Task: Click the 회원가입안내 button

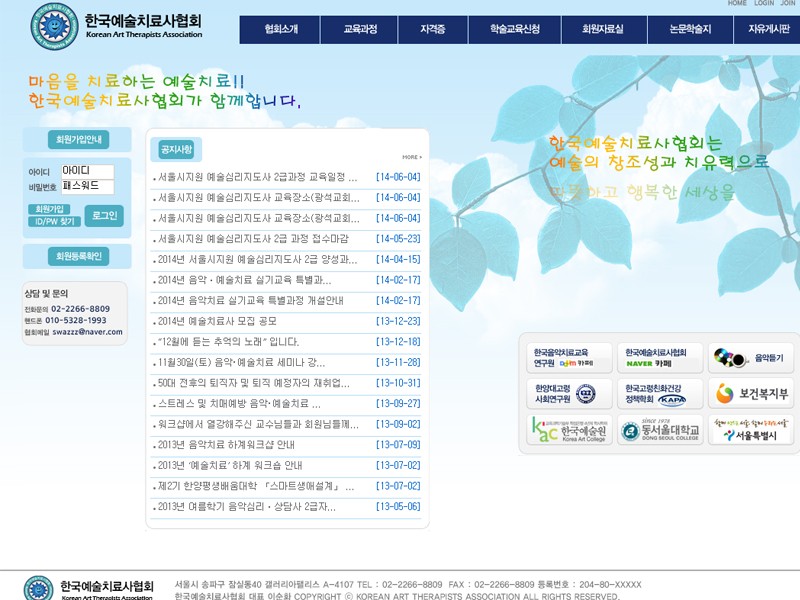Action: (x=77, y=140)
